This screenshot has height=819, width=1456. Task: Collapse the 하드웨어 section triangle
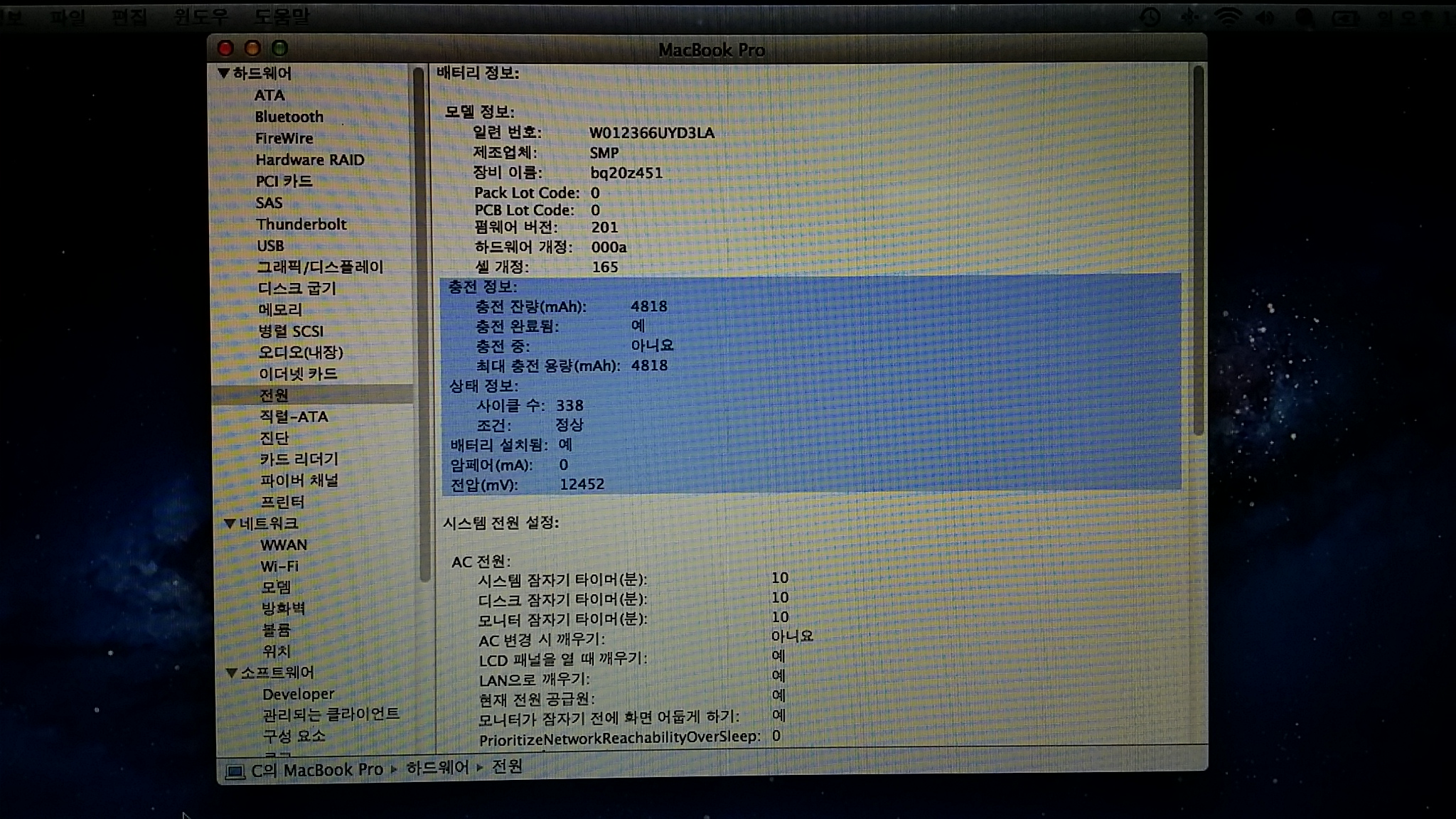(x=223, y=73)
